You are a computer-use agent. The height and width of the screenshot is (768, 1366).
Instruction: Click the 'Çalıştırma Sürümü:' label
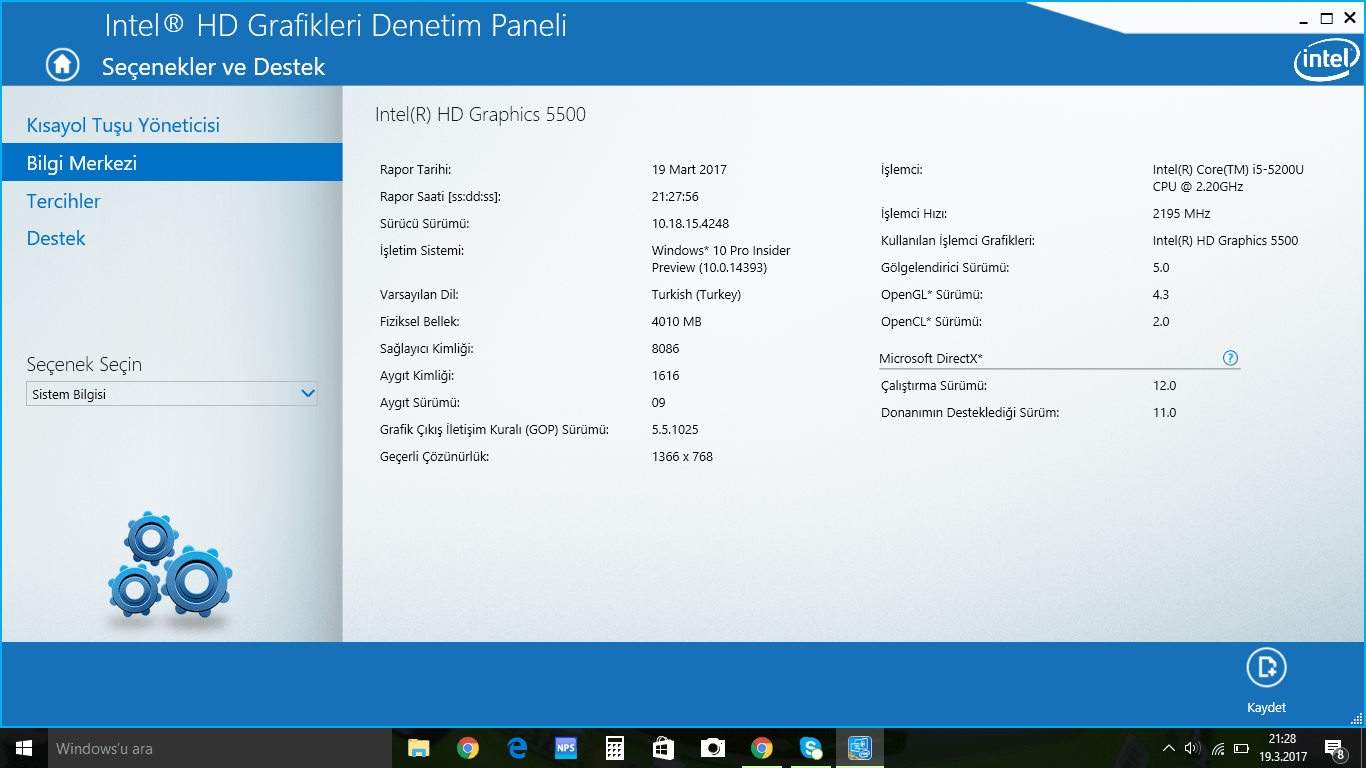tap(934, 385)
